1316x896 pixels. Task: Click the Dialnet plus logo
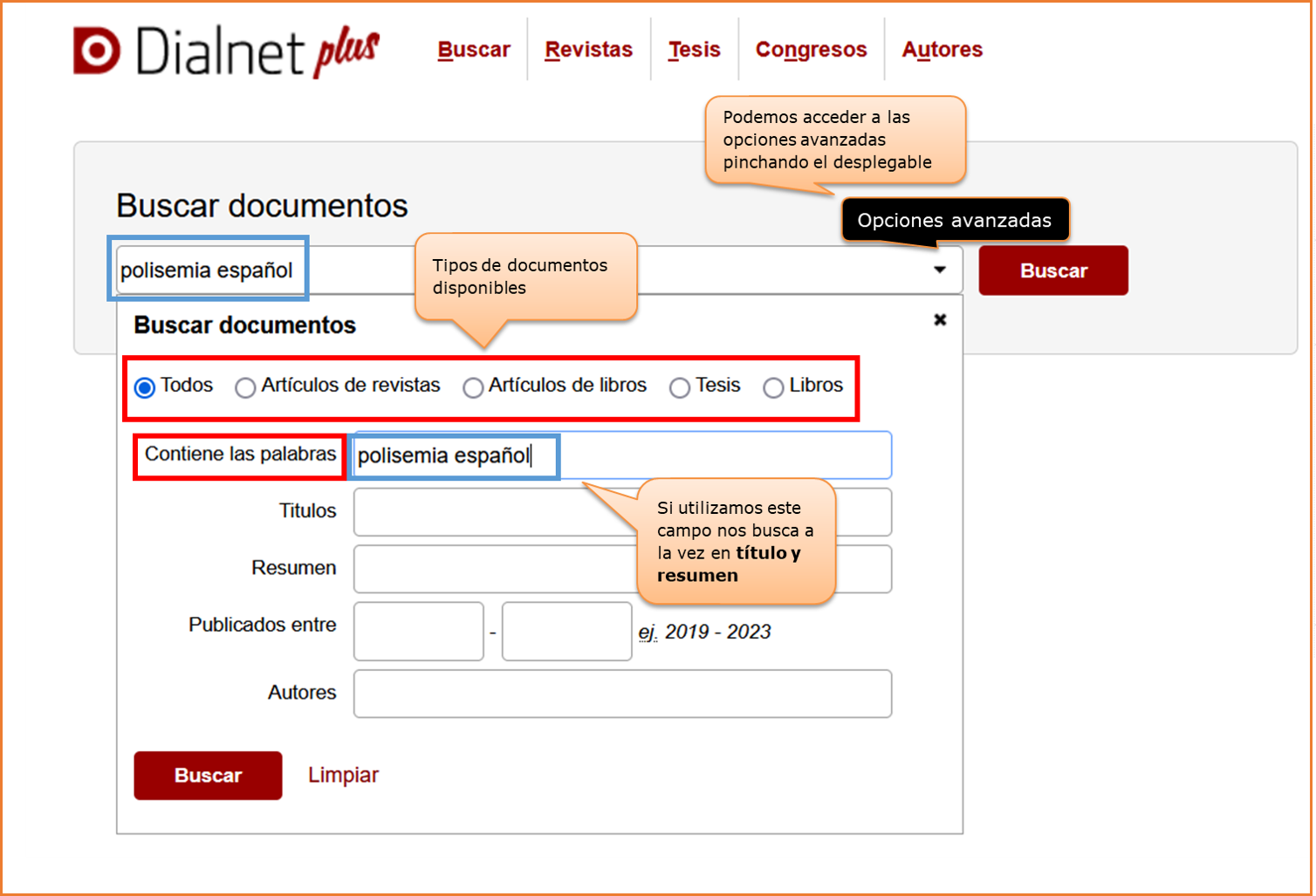(x=227, y=51)
